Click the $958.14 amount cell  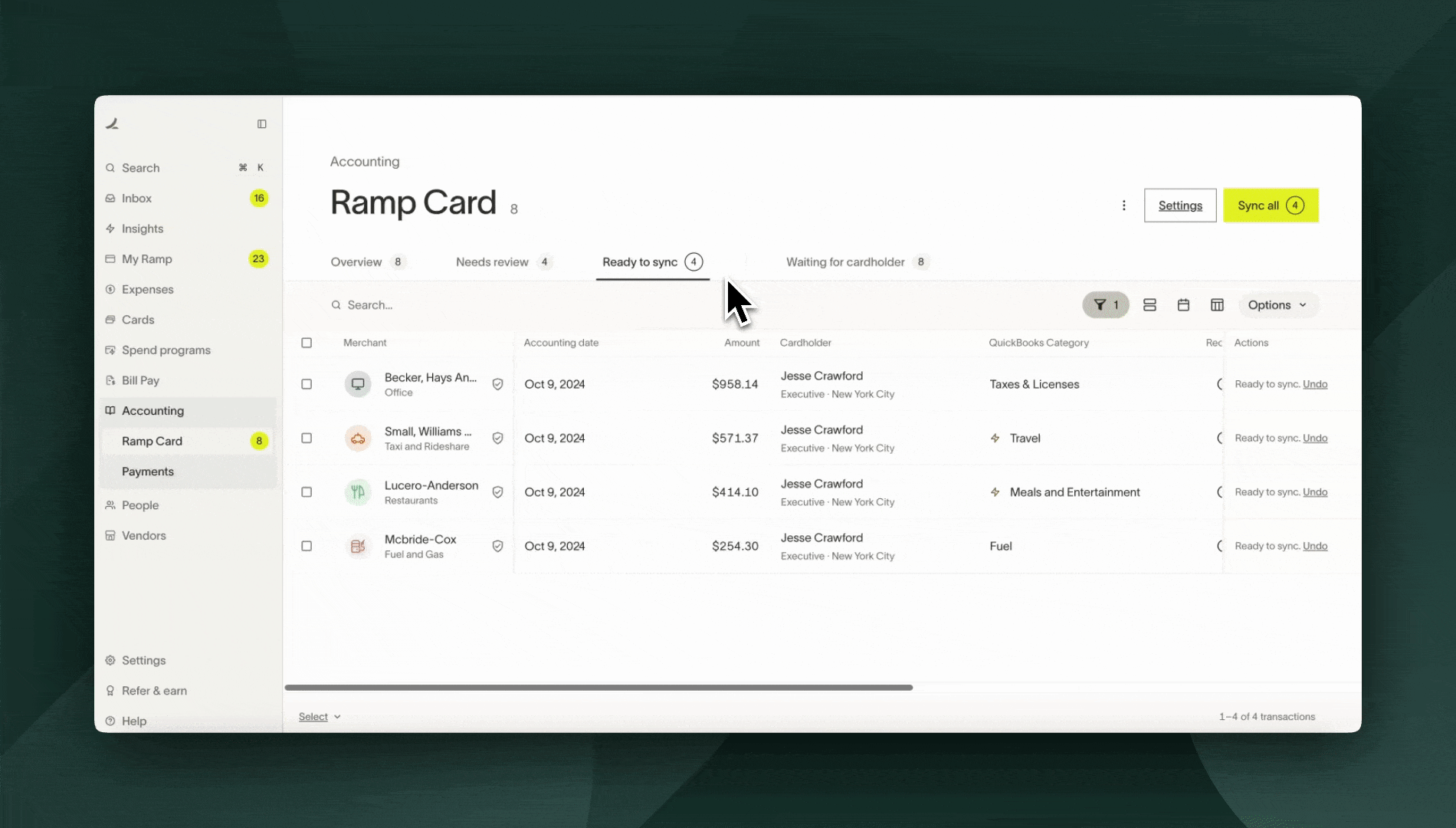click(x=735, y=384)
